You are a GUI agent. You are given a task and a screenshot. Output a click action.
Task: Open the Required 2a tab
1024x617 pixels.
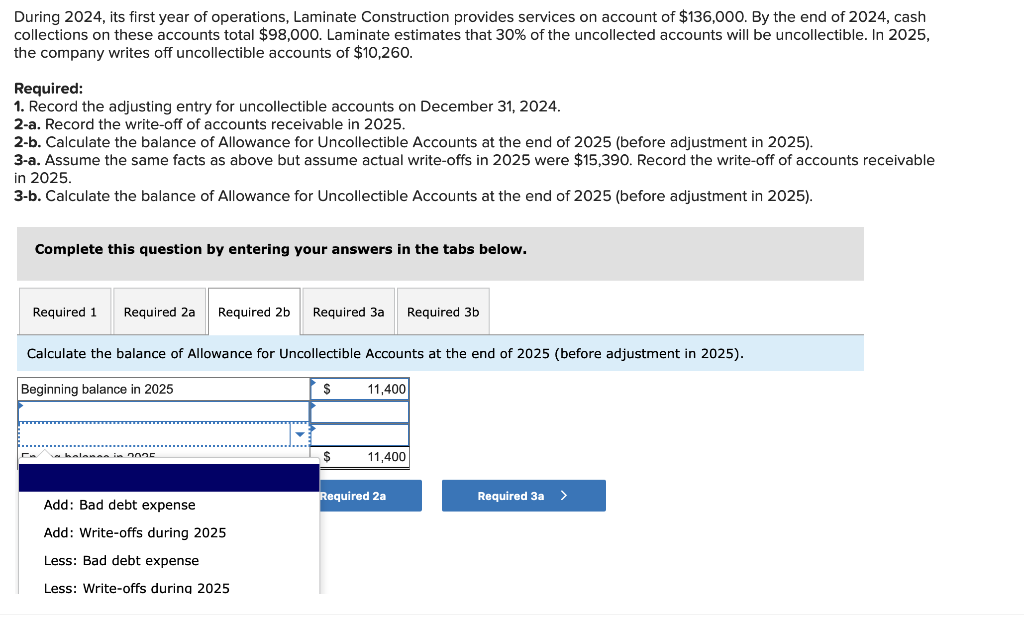click(x=159, y=311)
